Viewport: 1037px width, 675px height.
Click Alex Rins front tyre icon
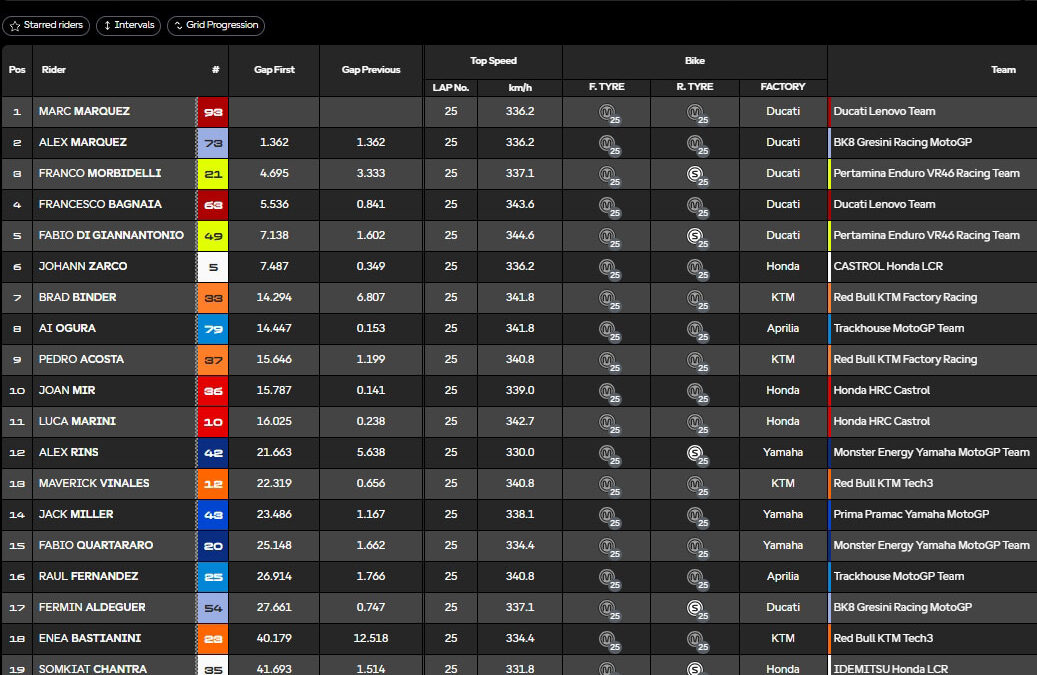pos(608,454)
